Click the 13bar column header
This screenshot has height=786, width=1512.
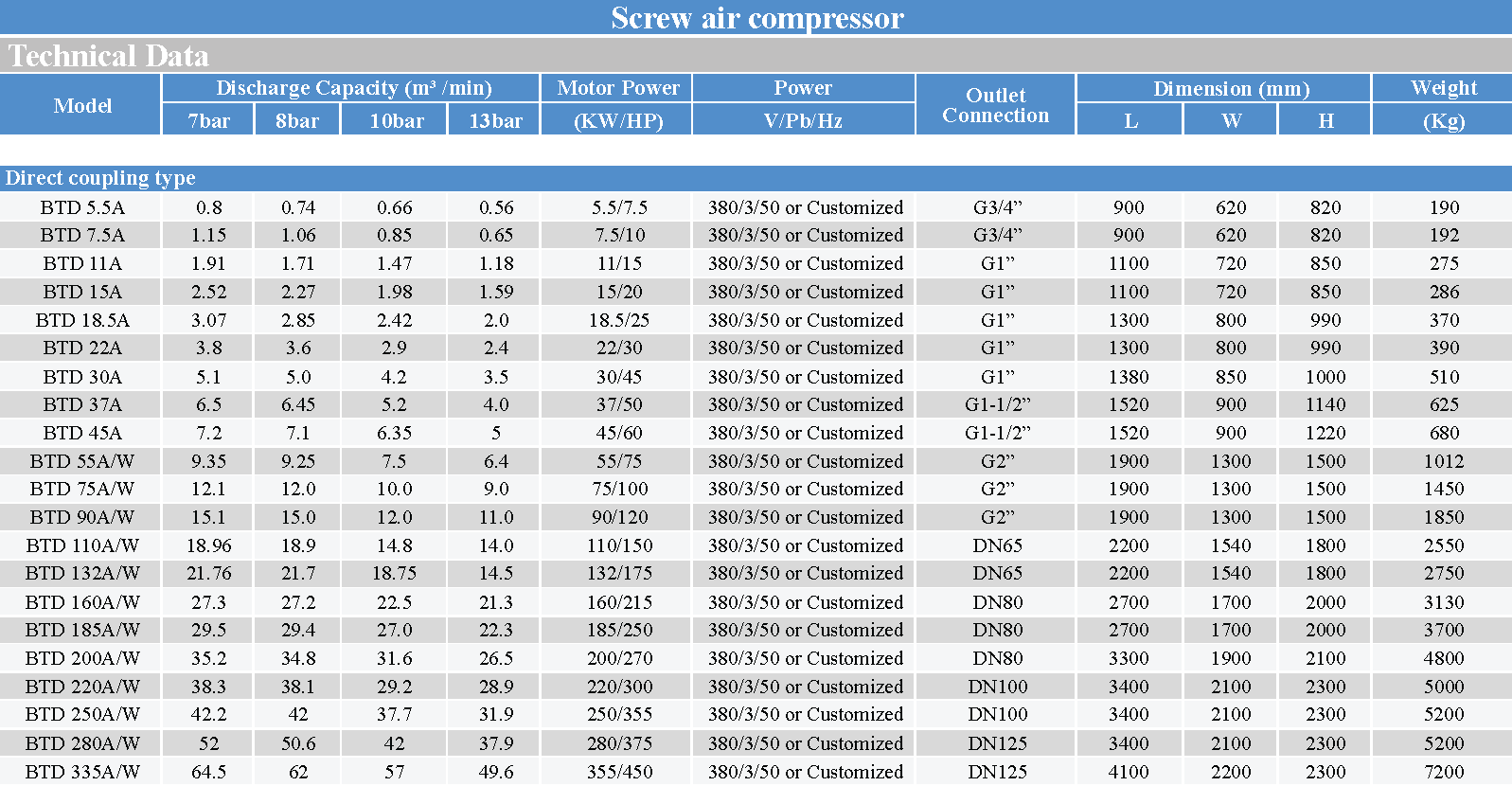coord(495,120)
